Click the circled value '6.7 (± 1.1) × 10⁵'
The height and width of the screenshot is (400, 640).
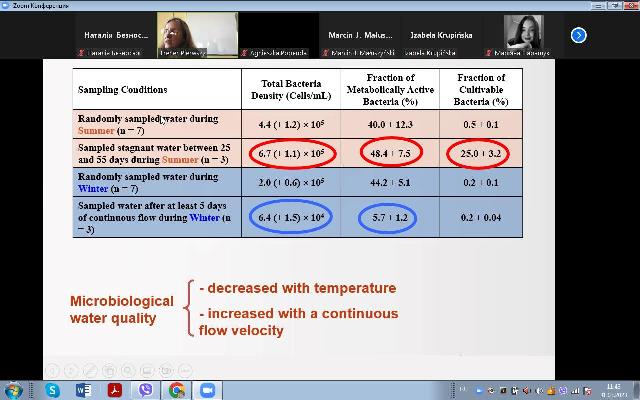tap(291, 153)
